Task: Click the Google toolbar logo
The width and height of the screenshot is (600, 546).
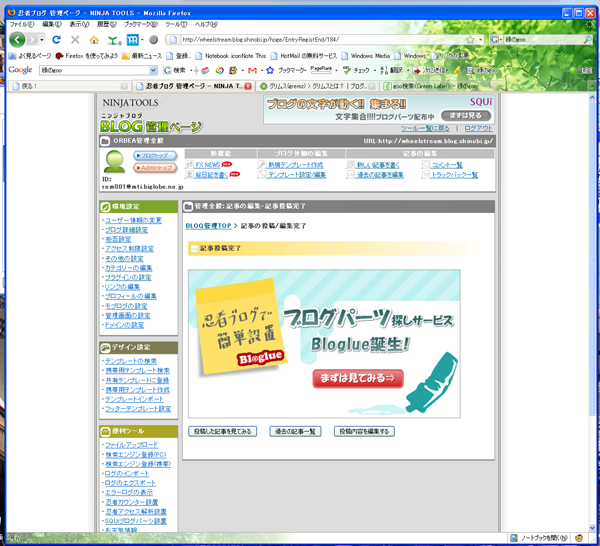Action: 20,70
